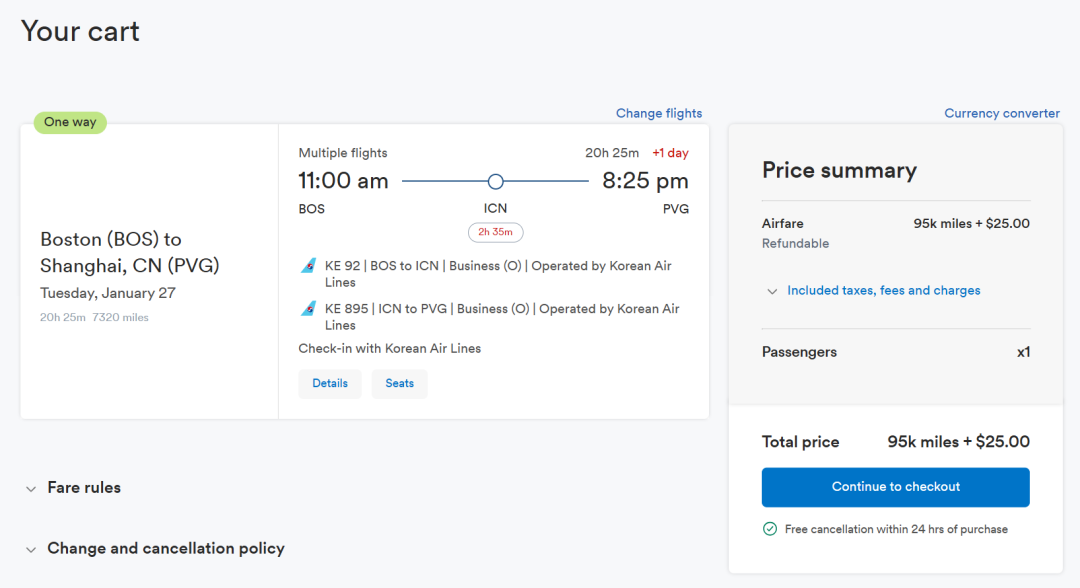Viewport: 1080px width, 588px height.
Task: Open the Currency converter link
Action: [1002, 113]
